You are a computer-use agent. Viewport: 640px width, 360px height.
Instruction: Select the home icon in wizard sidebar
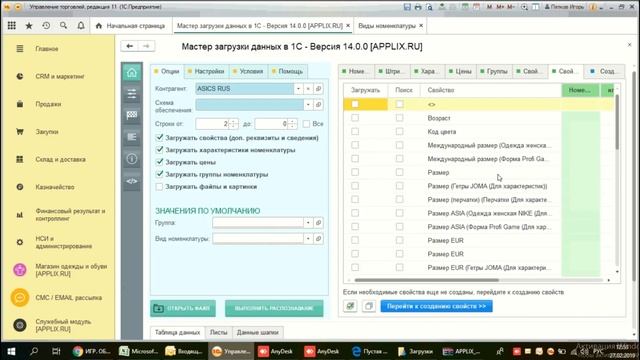[x=132, y=73]
